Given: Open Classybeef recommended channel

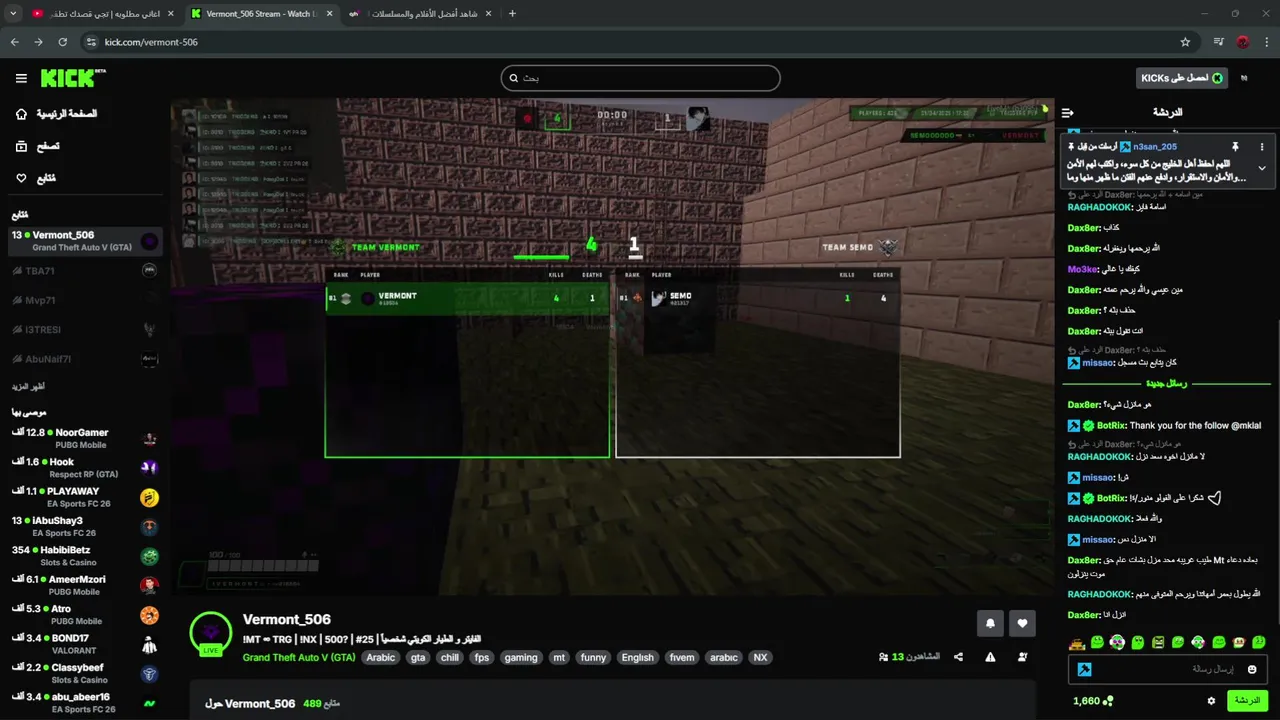Looking at the screenshot, I should [85, 673].
